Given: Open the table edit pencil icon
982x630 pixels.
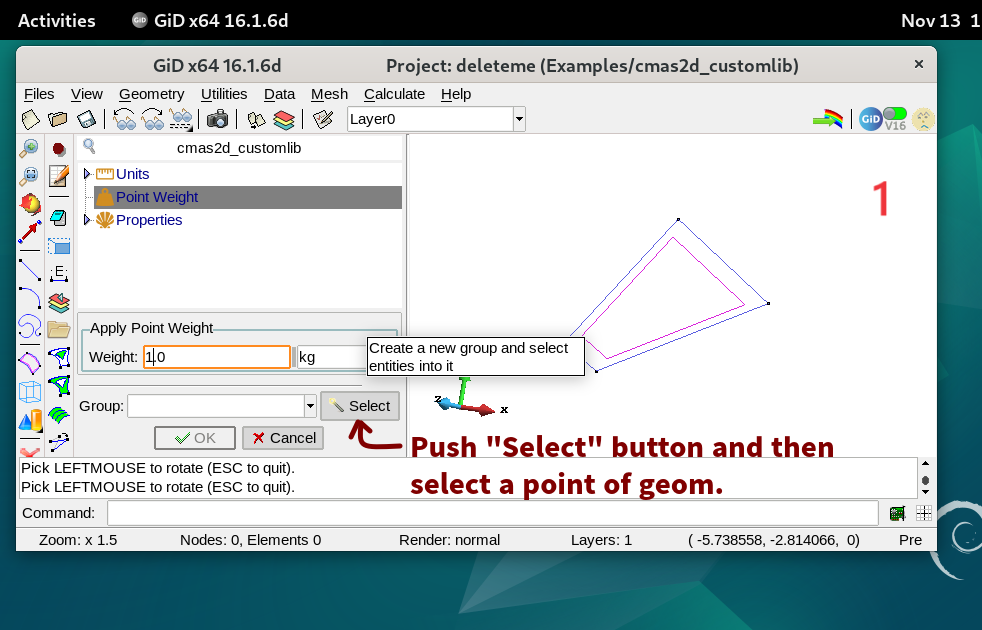Looking at the screenshot, I should 59,176.
